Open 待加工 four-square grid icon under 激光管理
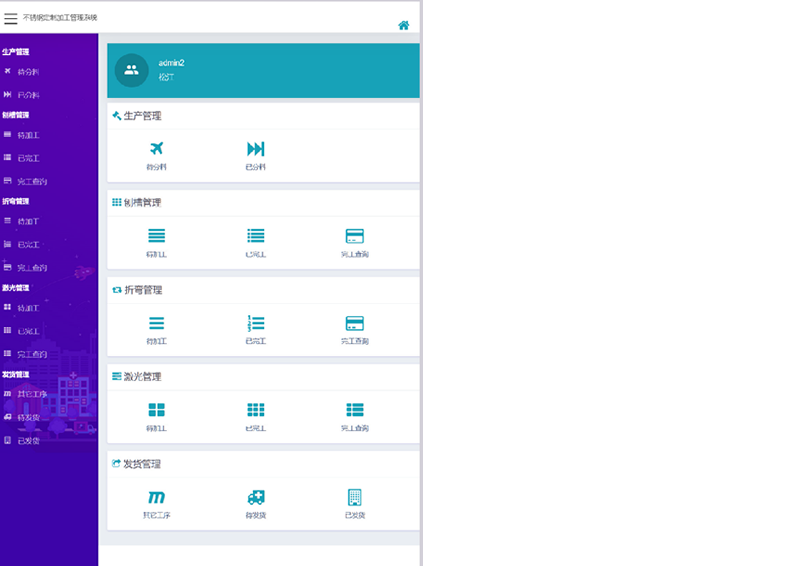 156,410
